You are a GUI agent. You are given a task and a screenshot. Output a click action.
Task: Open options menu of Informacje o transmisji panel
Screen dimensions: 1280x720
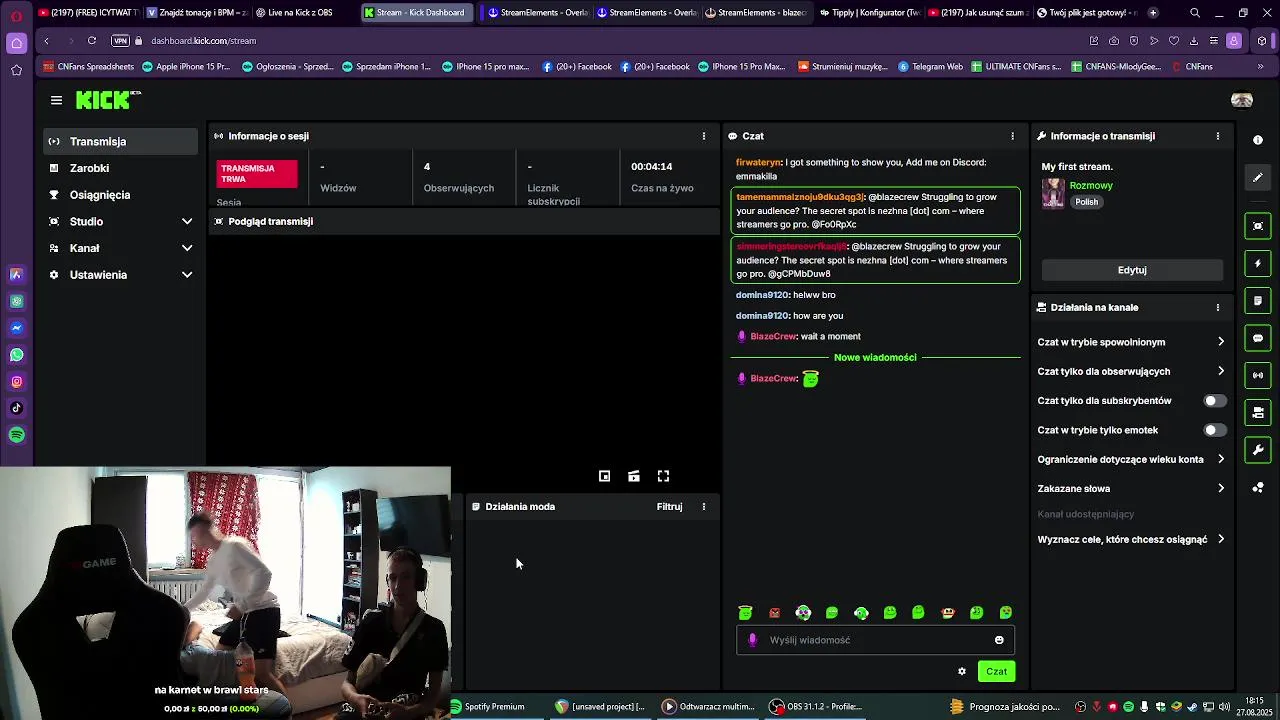pyautogui.click(x=1218, y=136)
